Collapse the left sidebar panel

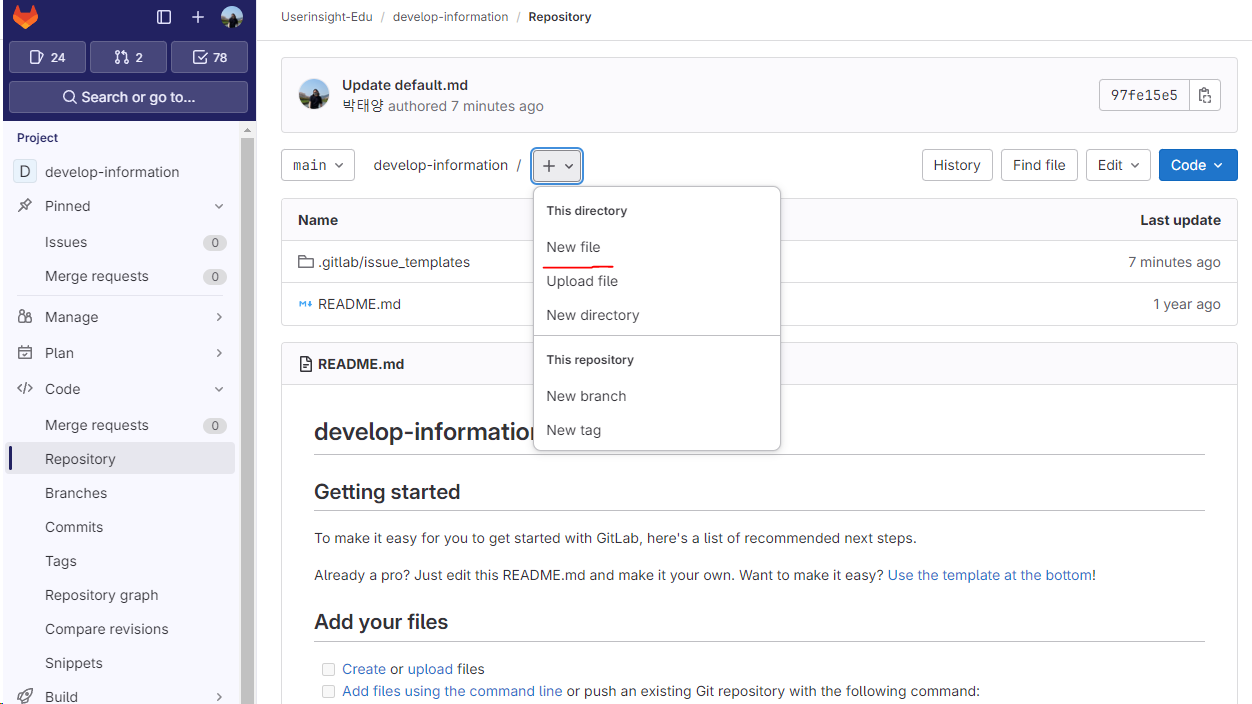tap(163, 17)
